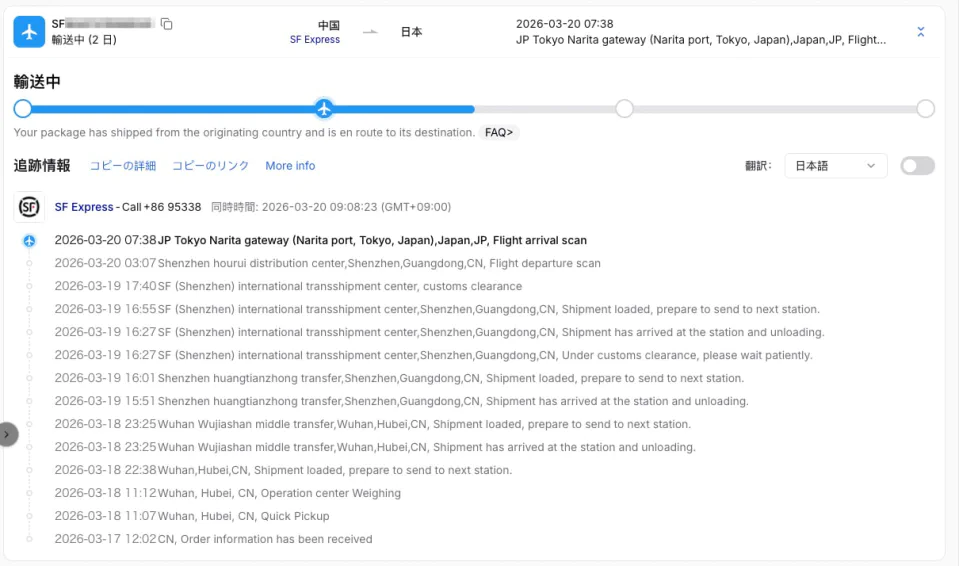Click コピーのリンク to copy link
Image resolution: width=959 pixels, height=566 pixels.
[x=210, y=166]
